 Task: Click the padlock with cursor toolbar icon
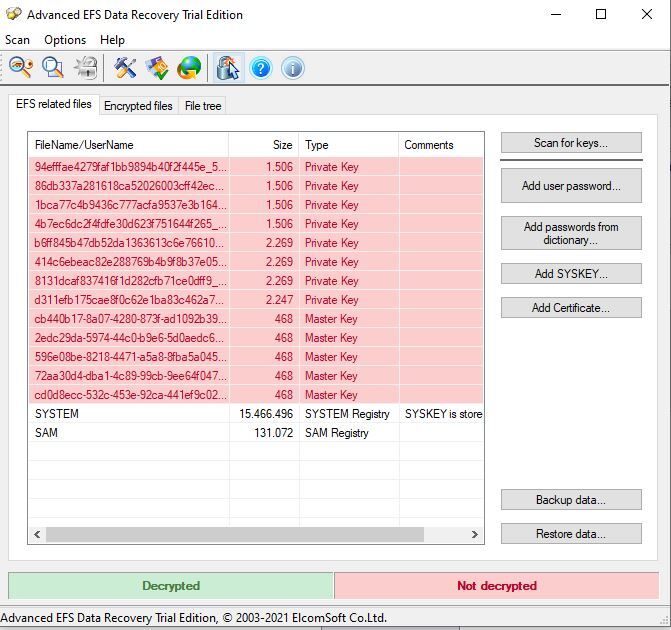[228, 68]
